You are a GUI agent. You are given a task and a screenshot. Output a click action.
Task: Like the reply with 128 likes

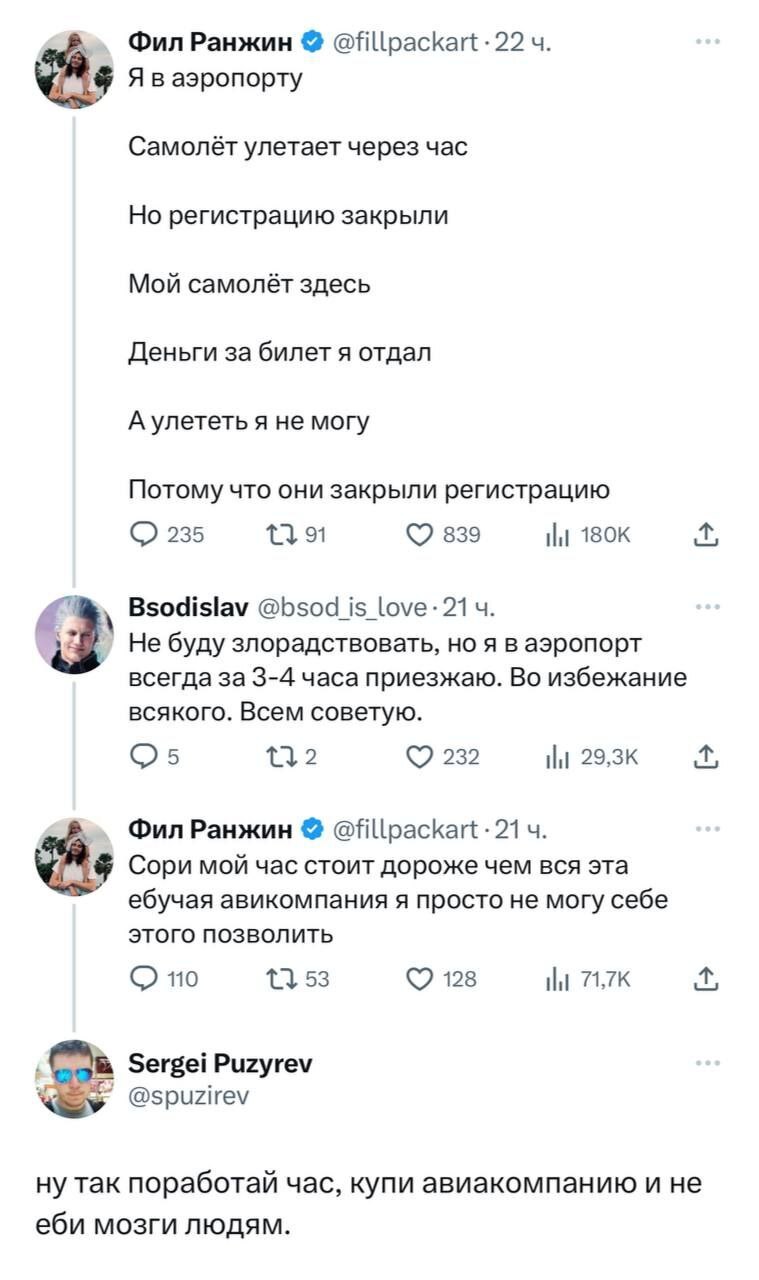tap(420, 979)
